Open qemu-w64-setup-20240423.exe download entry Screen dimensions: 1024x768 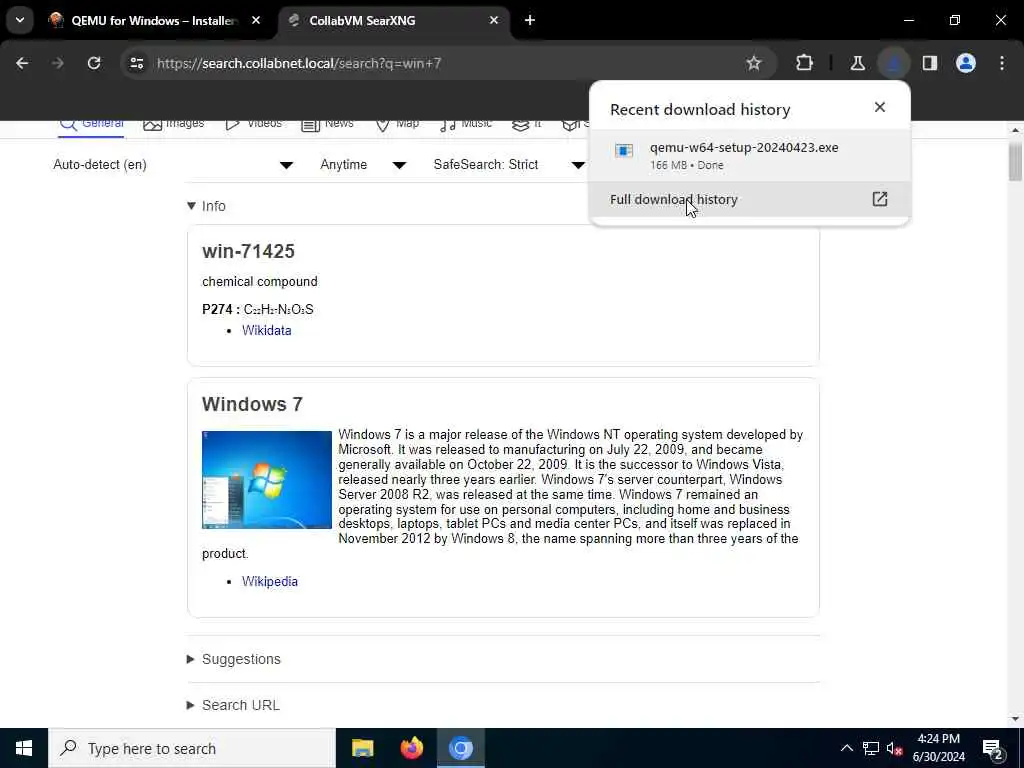tap(750, 155)
